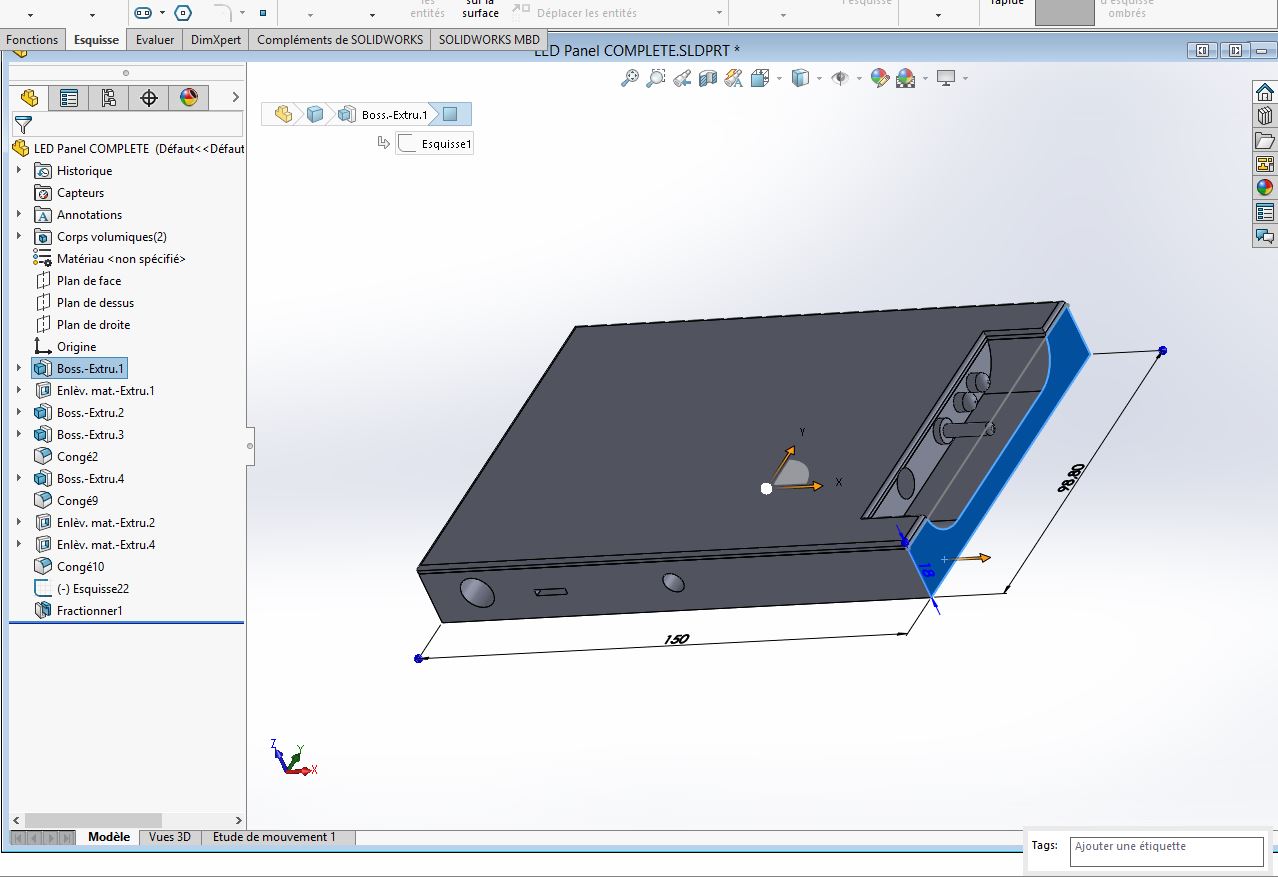Select Plan de face in the tree
The height and width of the screenshot is (877, 1278).
(x=89, y=280)
